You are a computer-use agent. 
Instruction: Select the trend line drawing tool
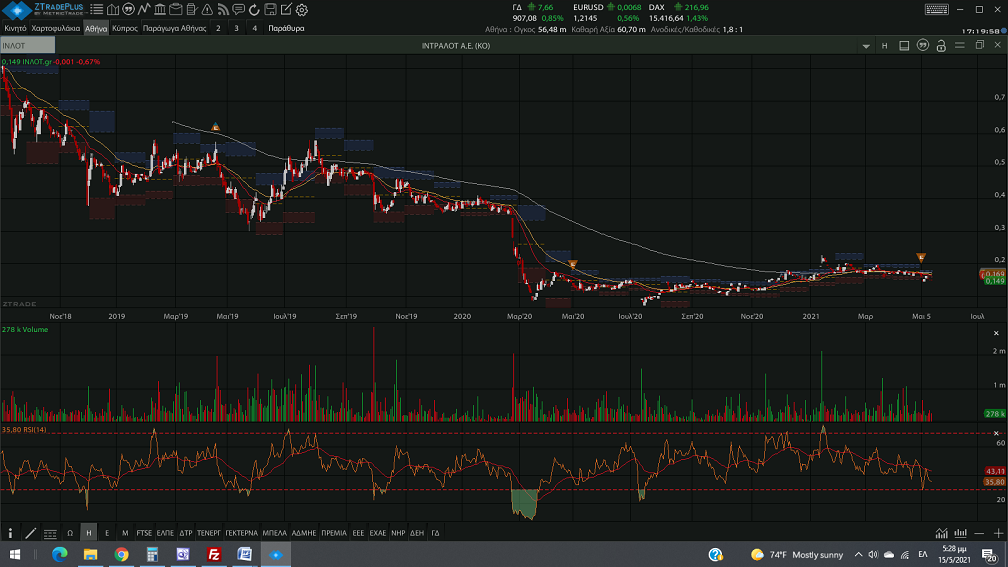coord(30,533)
